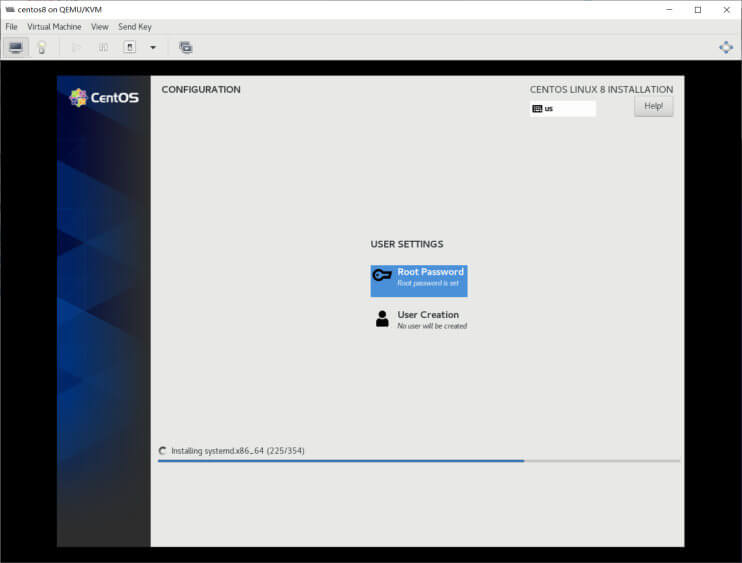Close the centos8 QEMU/KVM window
This screenshot has height=563, width=742.
coord(726,9)
